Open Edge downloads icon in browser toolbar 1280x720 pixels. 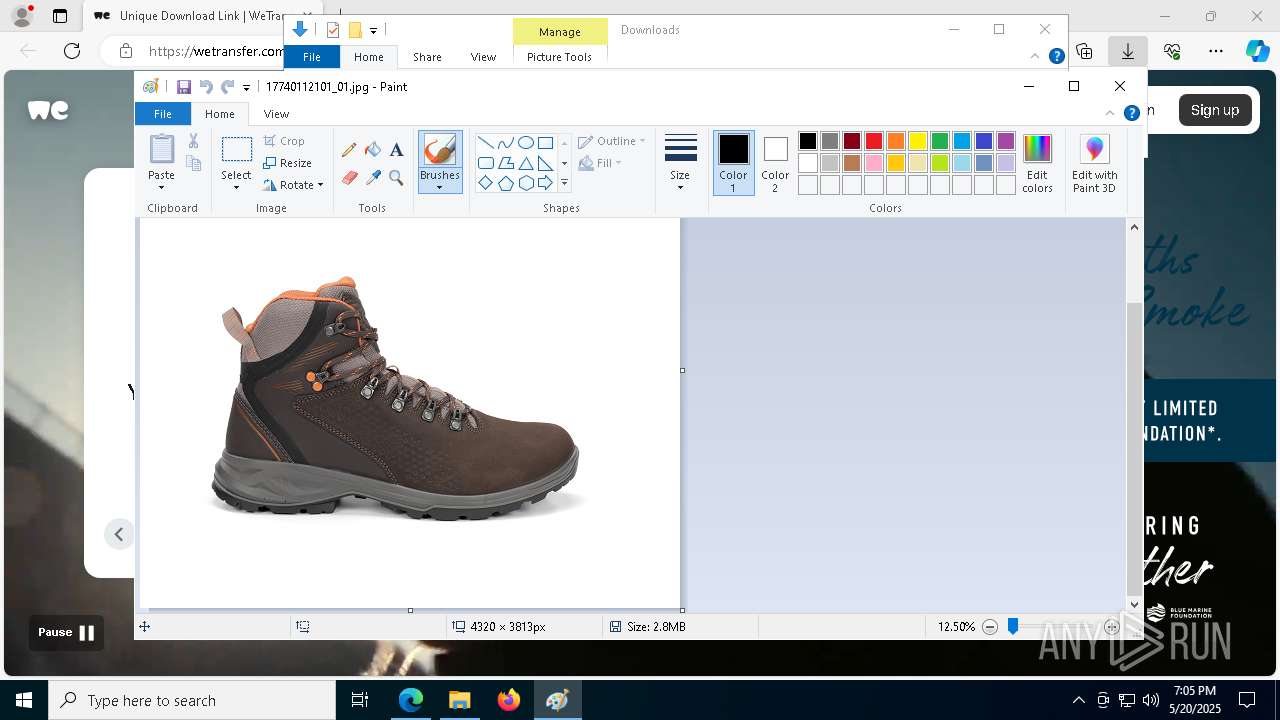(x=1128, y=51)
